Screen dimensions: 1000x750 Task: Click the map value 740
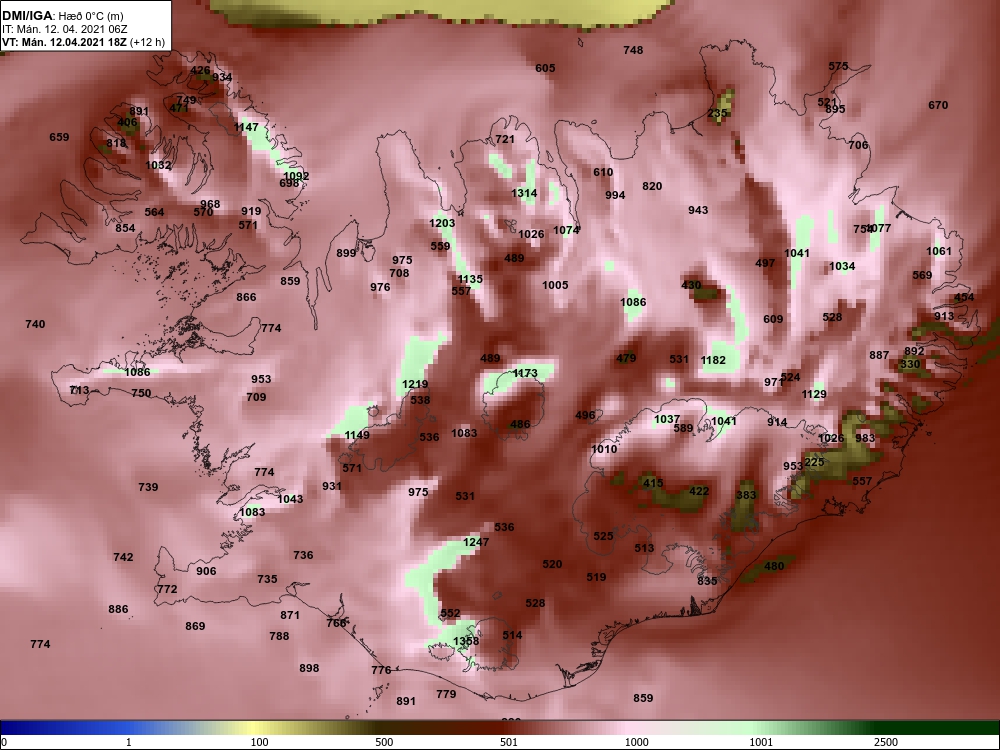pos(35,325)
